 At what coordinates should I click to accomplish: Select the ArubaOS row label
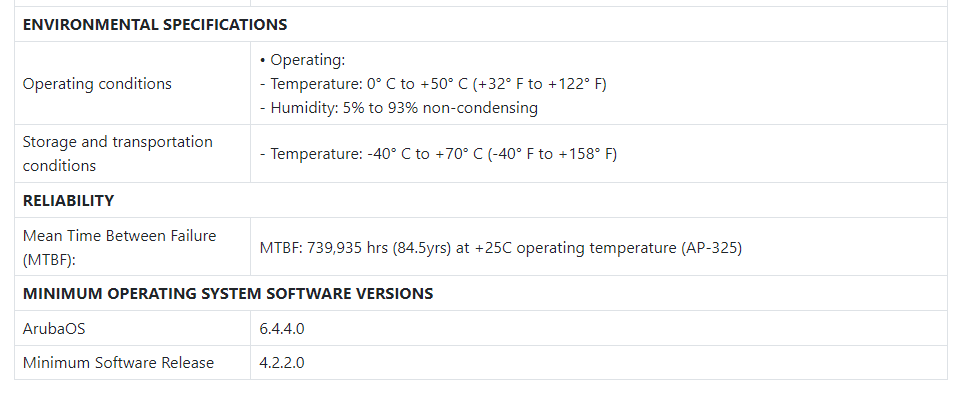[x=54, y=329]
